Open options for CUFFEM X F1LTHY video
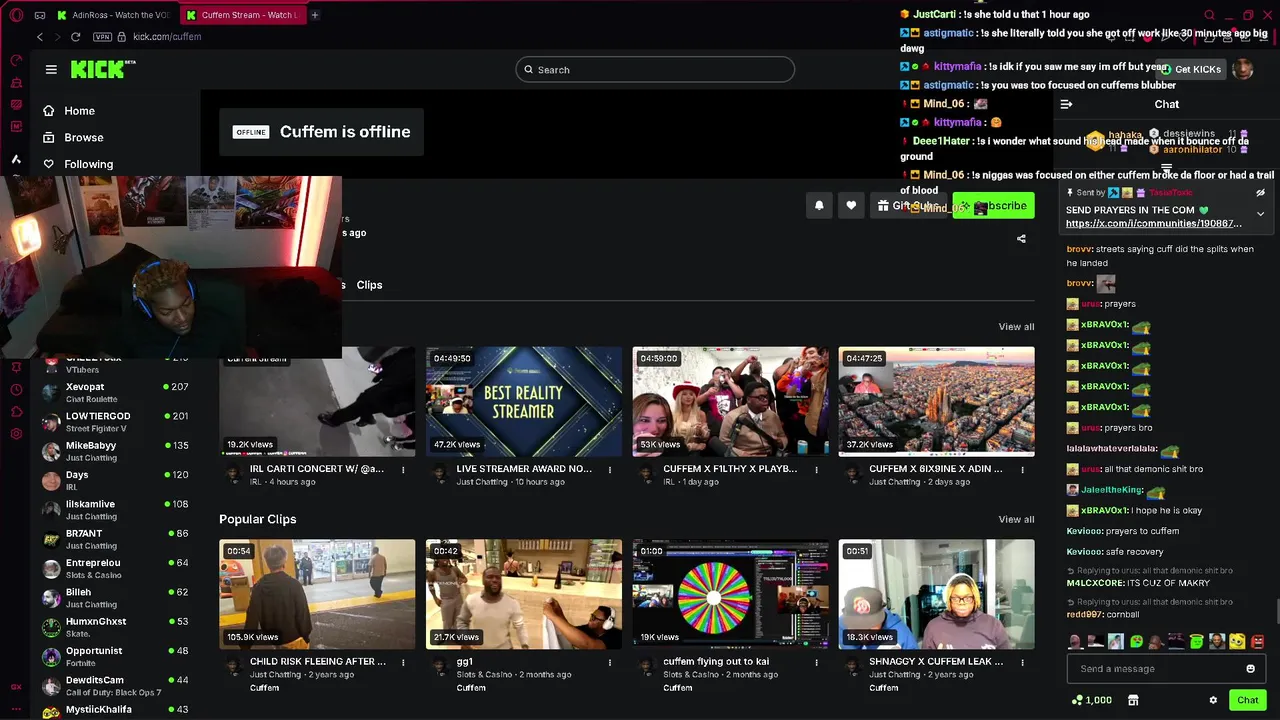Viewport: 1280px width, 720px height. point(816,469)
